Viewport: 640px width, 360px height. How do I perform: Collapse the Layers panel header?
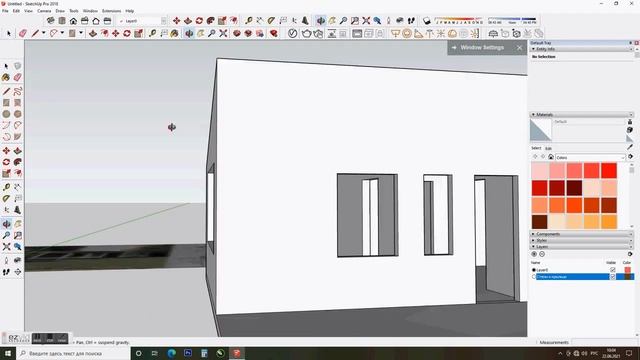[x=582, y=247]
